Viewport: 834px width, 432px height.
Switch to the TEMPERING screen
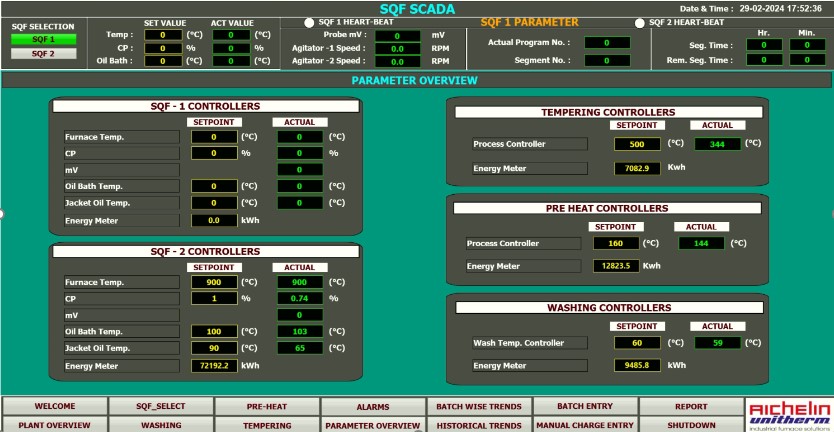(x=267, y=425)
